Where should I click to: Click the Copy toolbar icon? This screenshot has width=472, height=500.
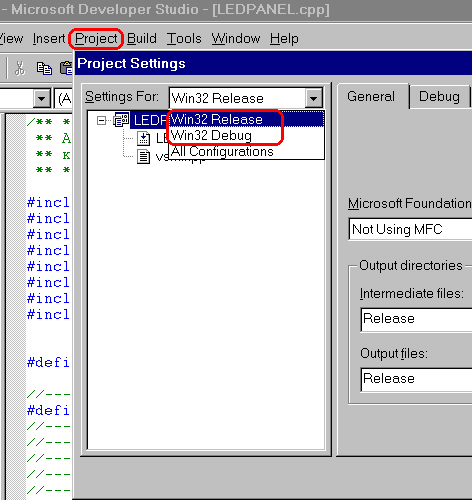(44, 68)
